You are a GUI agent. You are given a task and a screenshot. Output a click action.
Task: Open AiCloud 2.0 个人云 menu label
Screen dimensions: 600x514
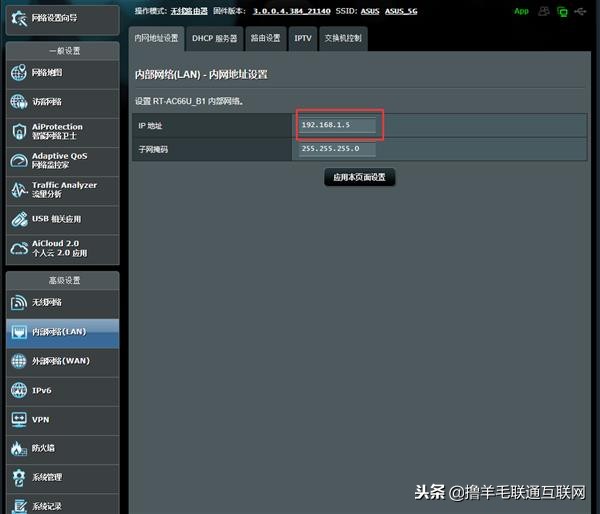tap(59, 248)
